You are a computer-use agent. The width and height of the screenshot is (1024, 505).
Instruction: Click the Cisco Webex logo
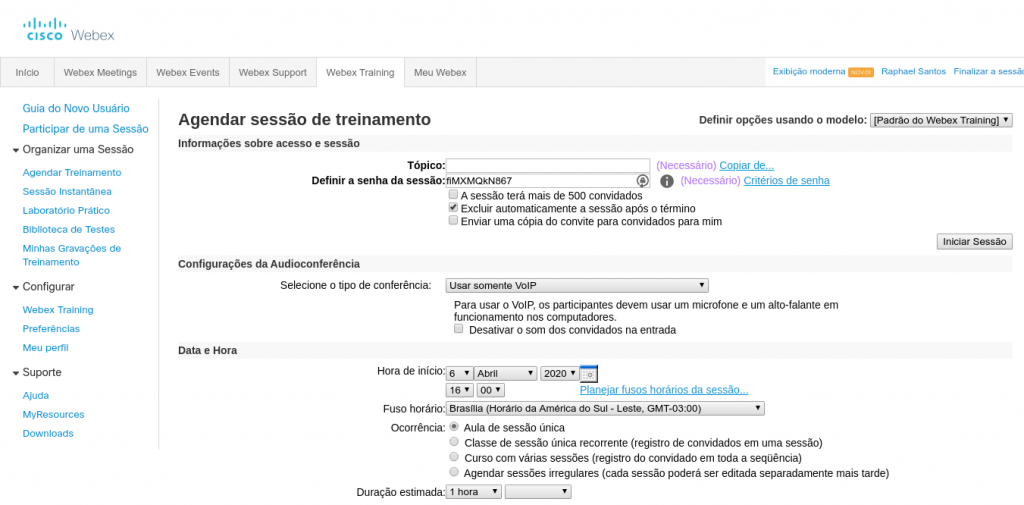69,30
